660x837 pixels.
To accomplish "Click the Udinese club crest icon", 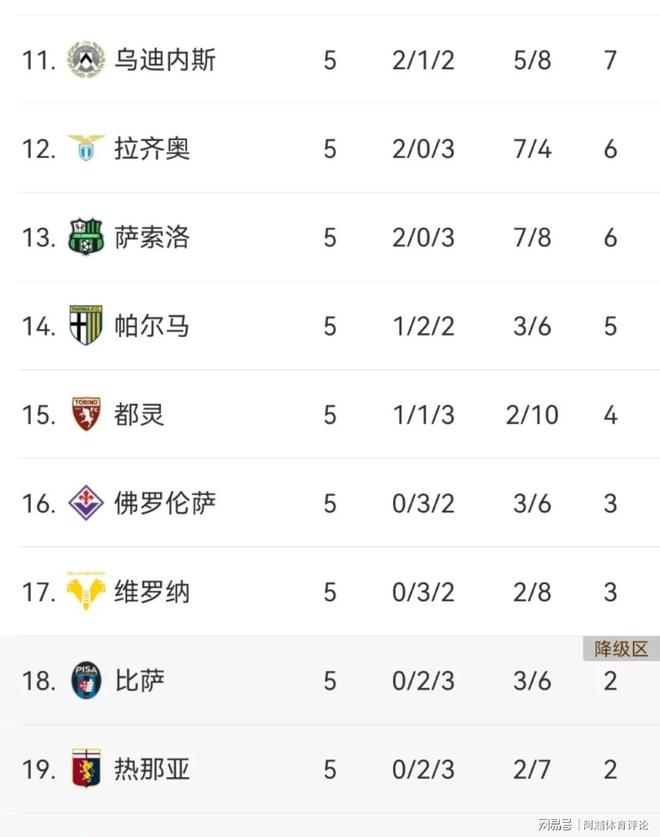I will [x=86, y=60].
